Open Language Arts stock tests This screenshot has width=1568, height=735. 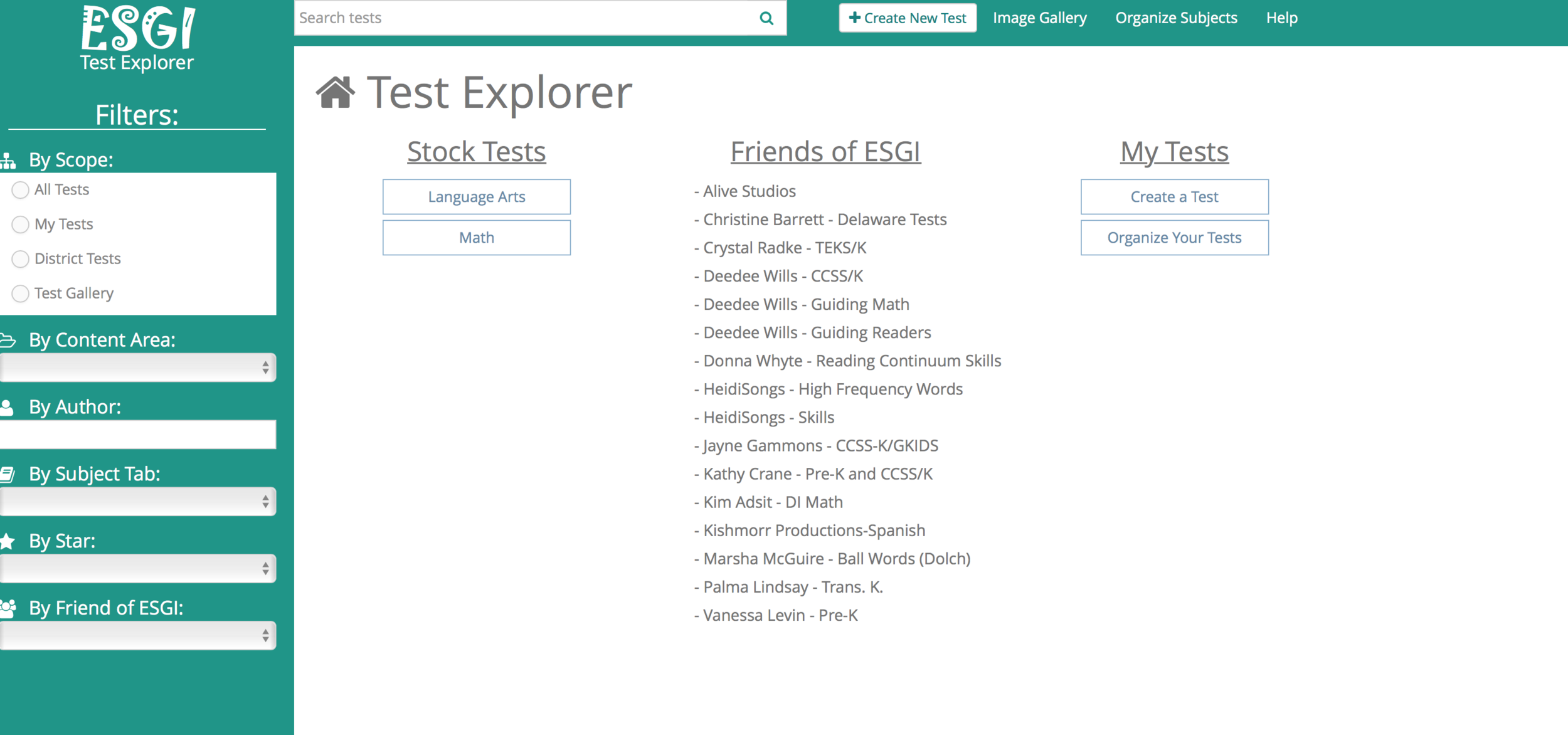(x=477, y=197)
